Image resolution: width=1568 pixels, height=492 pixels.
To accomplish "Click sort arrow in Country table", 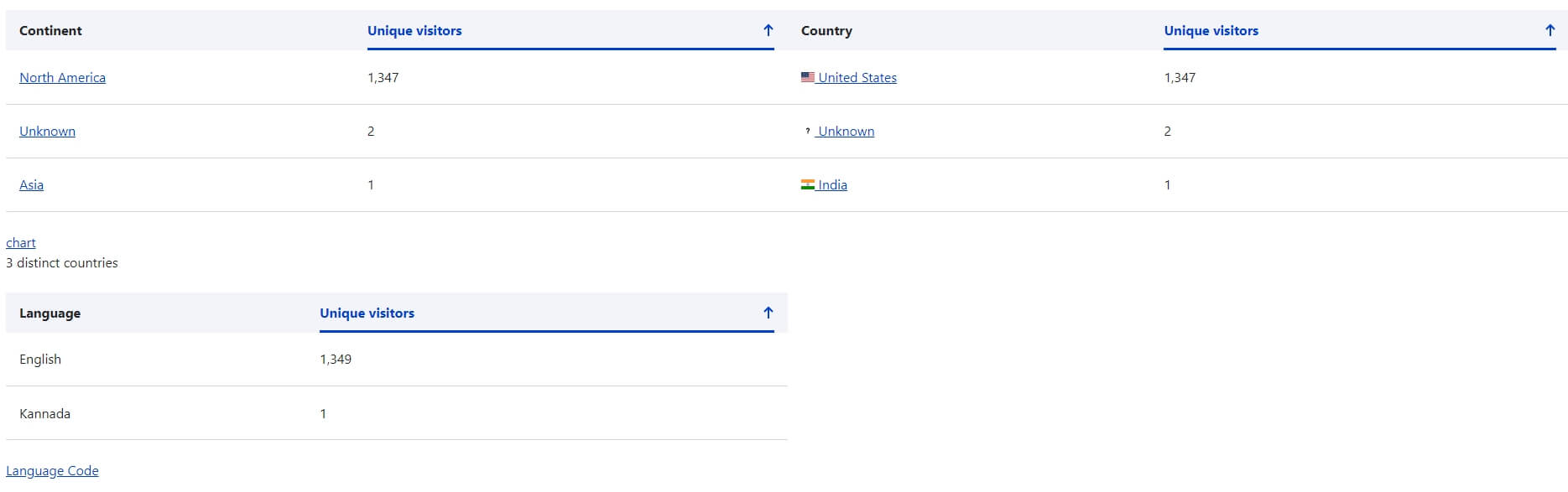I will point(1550,31).
